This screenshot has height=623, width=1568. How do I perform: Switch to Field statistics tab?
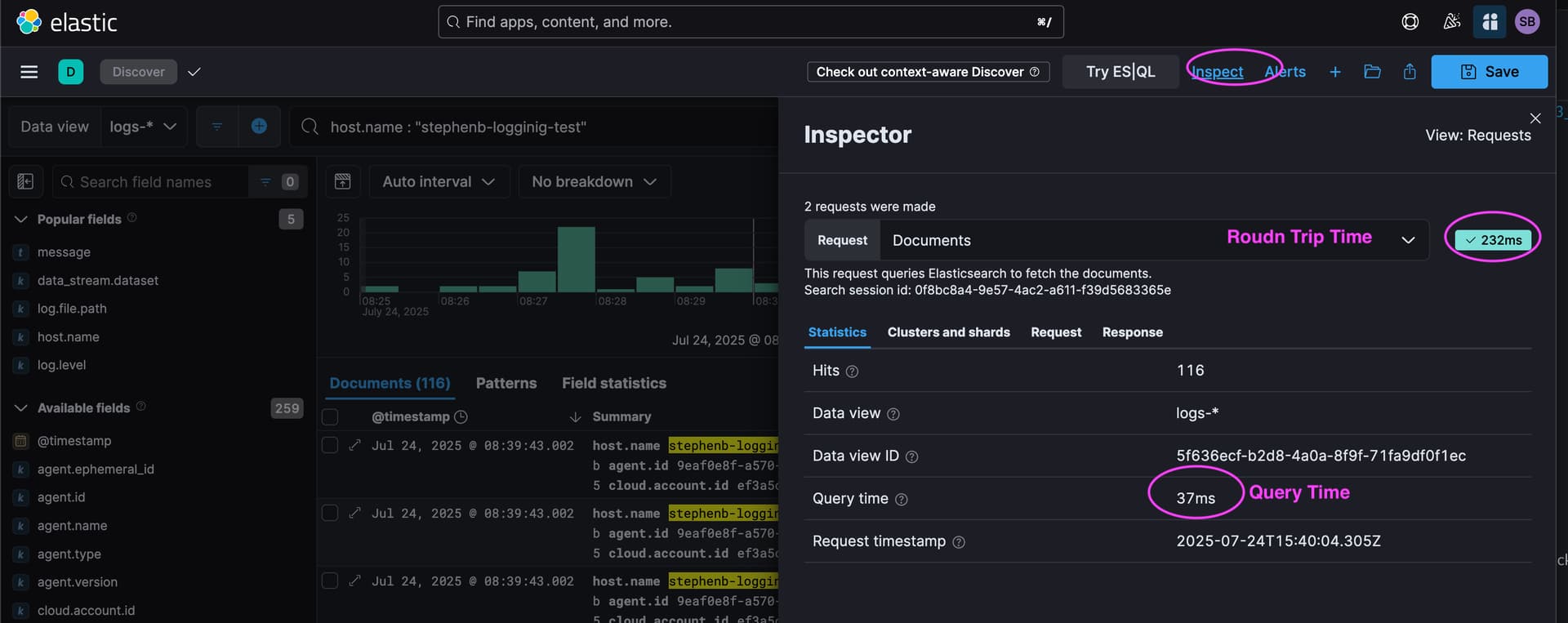tap(614, 383)
